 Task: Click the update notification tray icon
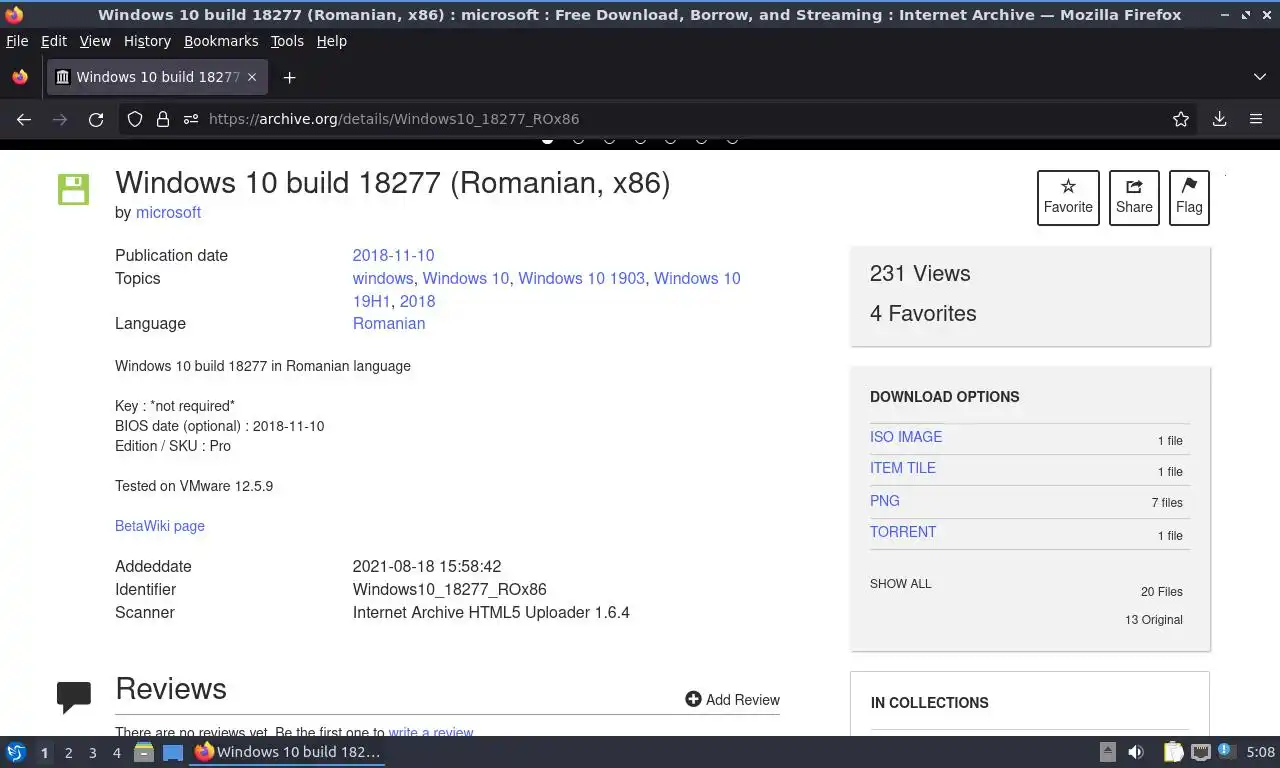1225,750
